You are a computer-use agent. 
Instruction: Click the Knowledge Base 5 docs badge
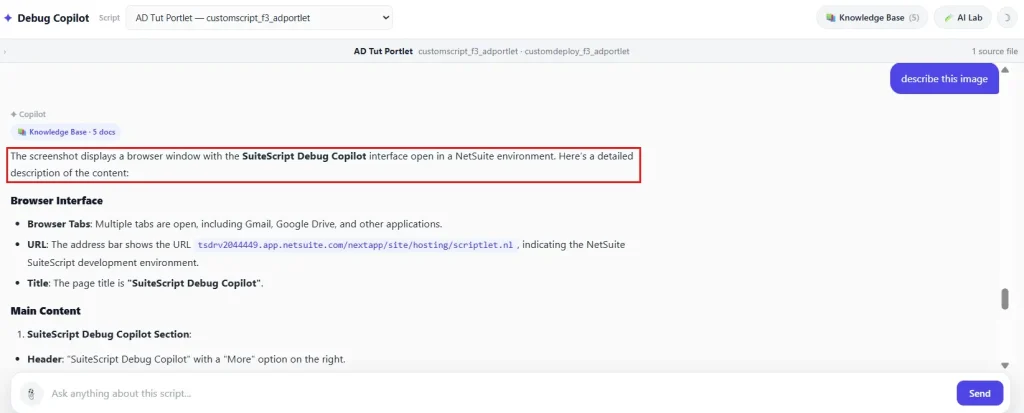pos(65,132)
